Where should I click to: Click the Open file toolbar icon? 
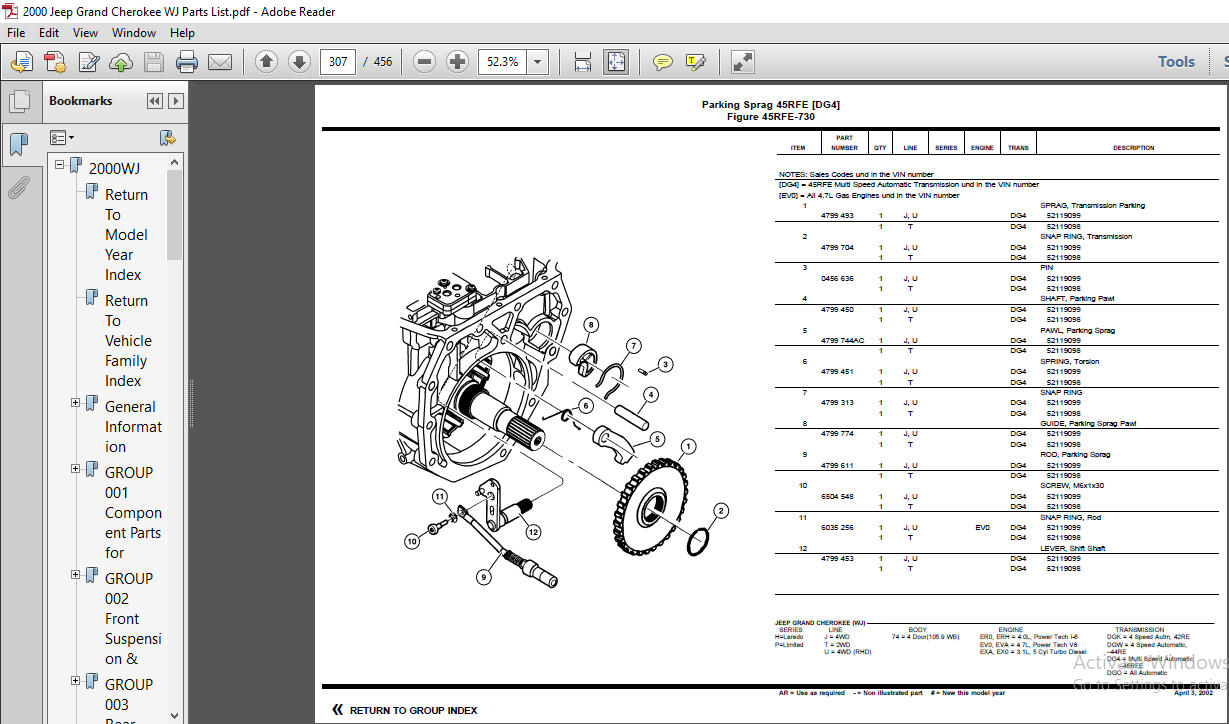(21, 62)
